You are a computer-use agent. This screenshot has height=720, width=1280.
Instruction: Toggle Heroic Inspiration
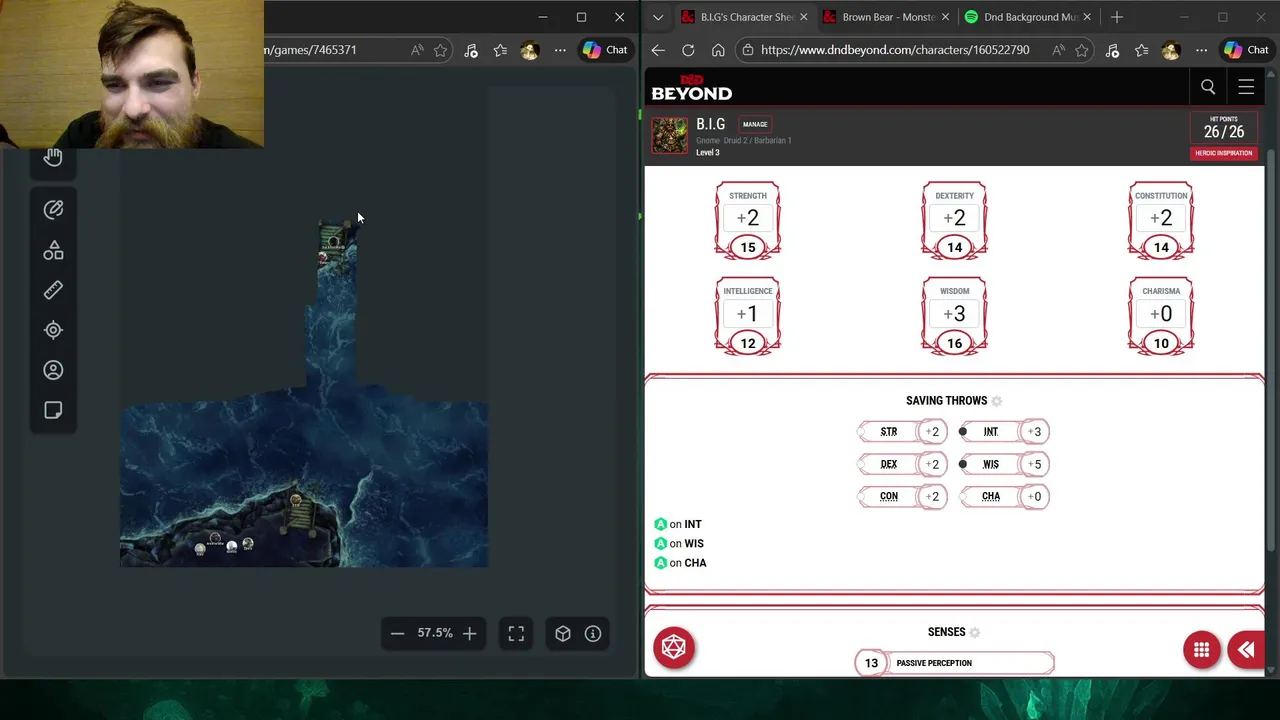(1223, 153)
